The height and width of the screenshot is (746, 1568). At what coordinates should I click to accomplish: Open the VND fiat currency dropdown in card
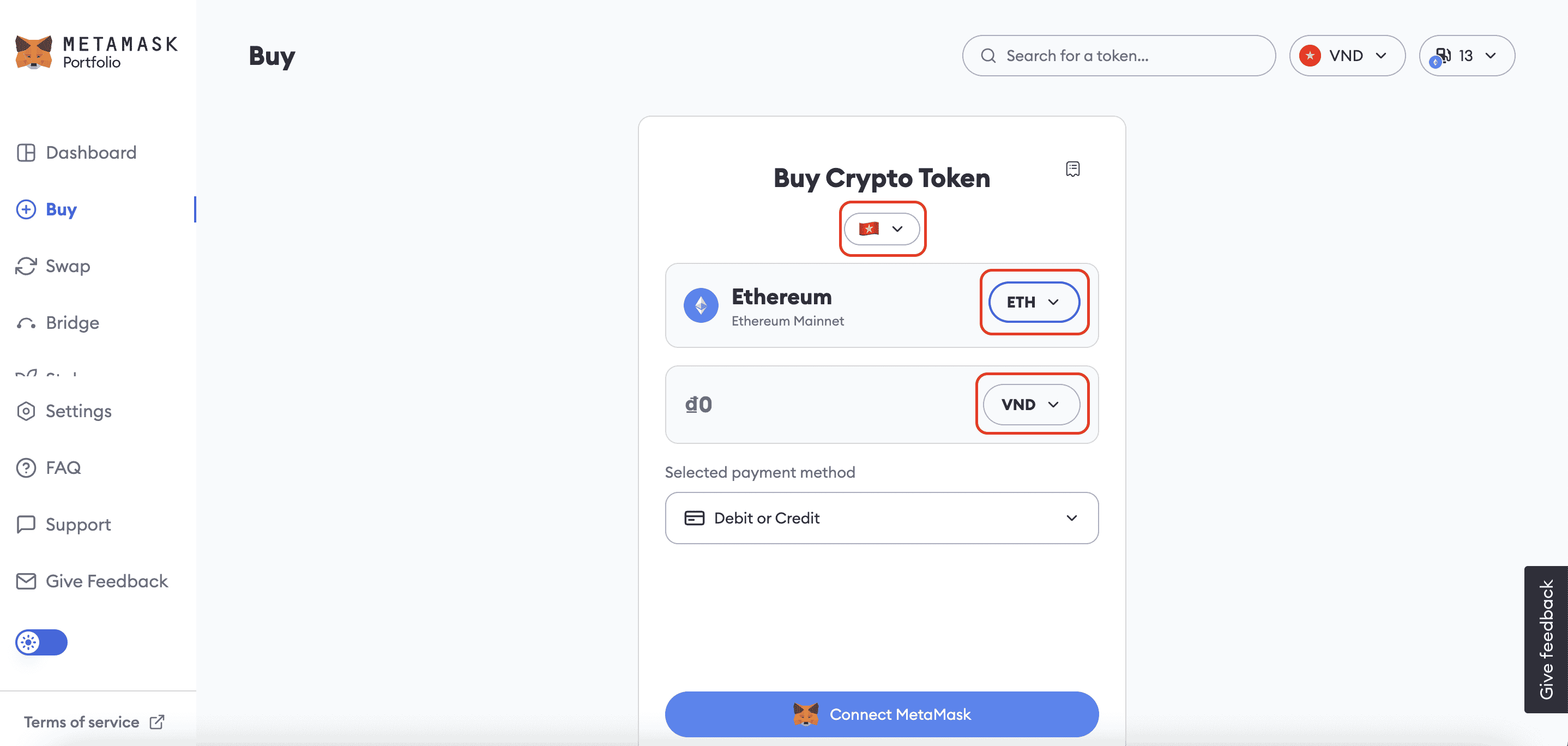coord(1031,405)
